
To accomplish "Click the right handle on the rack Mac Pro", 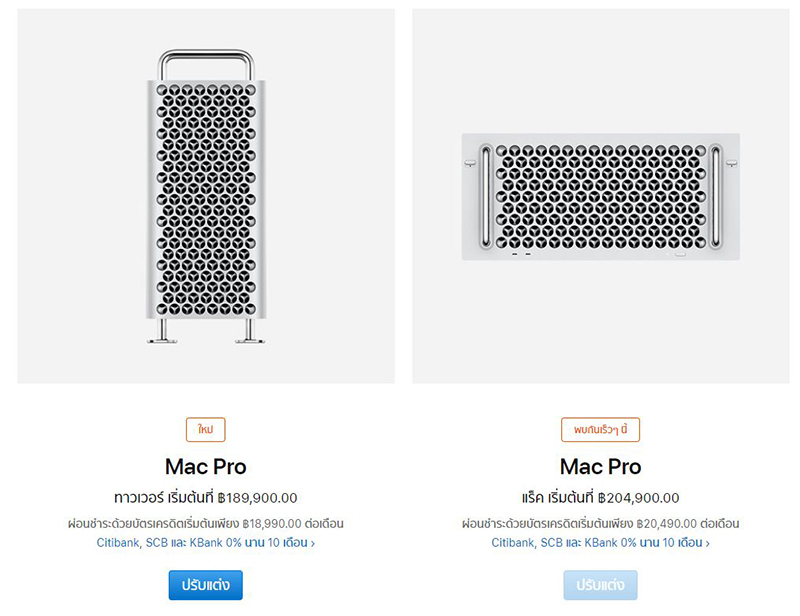I will click(716, 197).
